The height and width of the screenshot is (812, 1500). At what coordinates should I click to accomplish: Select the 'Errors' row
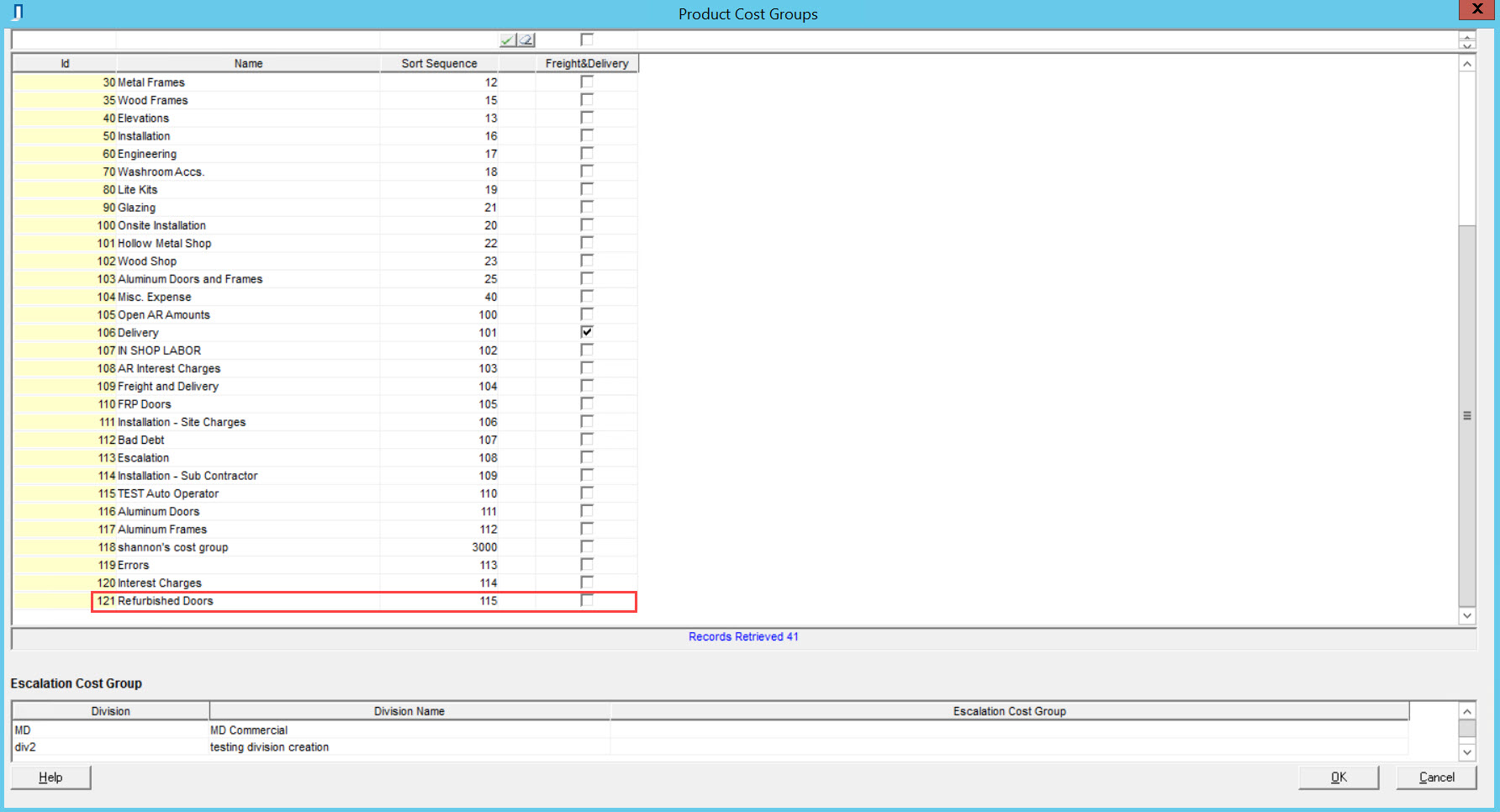[325, 565]
